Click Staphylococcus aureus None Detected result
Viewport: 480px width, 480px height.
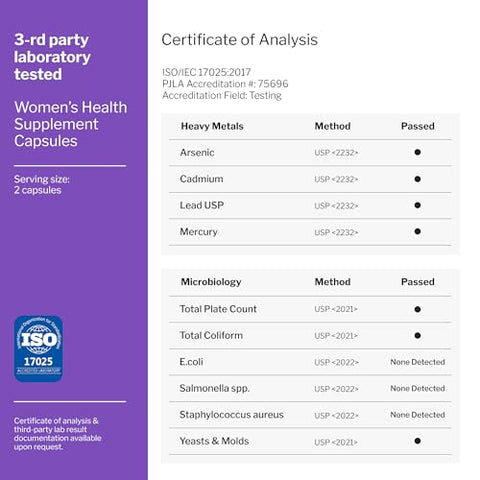pyautogui.click(x=418, y=415)
